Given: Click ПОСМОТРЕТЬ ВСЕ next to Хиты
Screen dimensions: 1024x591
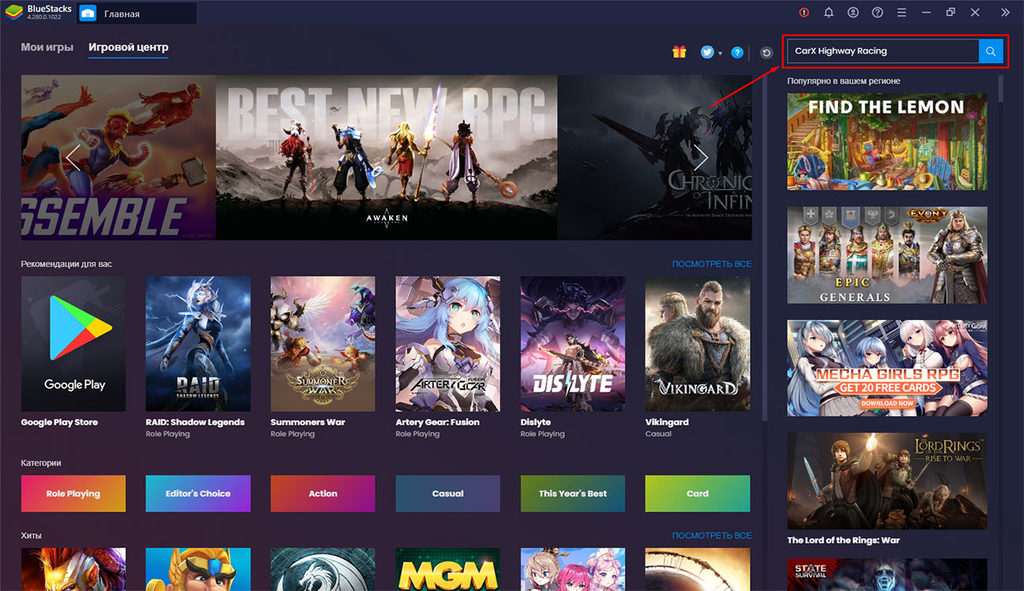Looking at the screenshot, I should click(711, 535).
